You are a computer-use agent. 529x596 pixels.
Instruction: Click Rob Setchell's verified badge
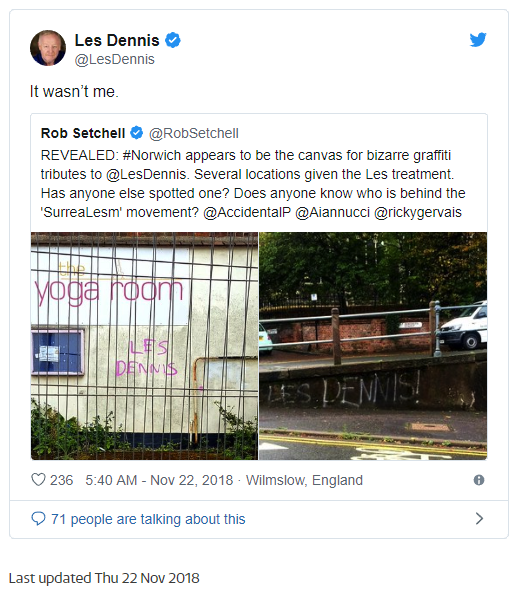click(137, 133)
